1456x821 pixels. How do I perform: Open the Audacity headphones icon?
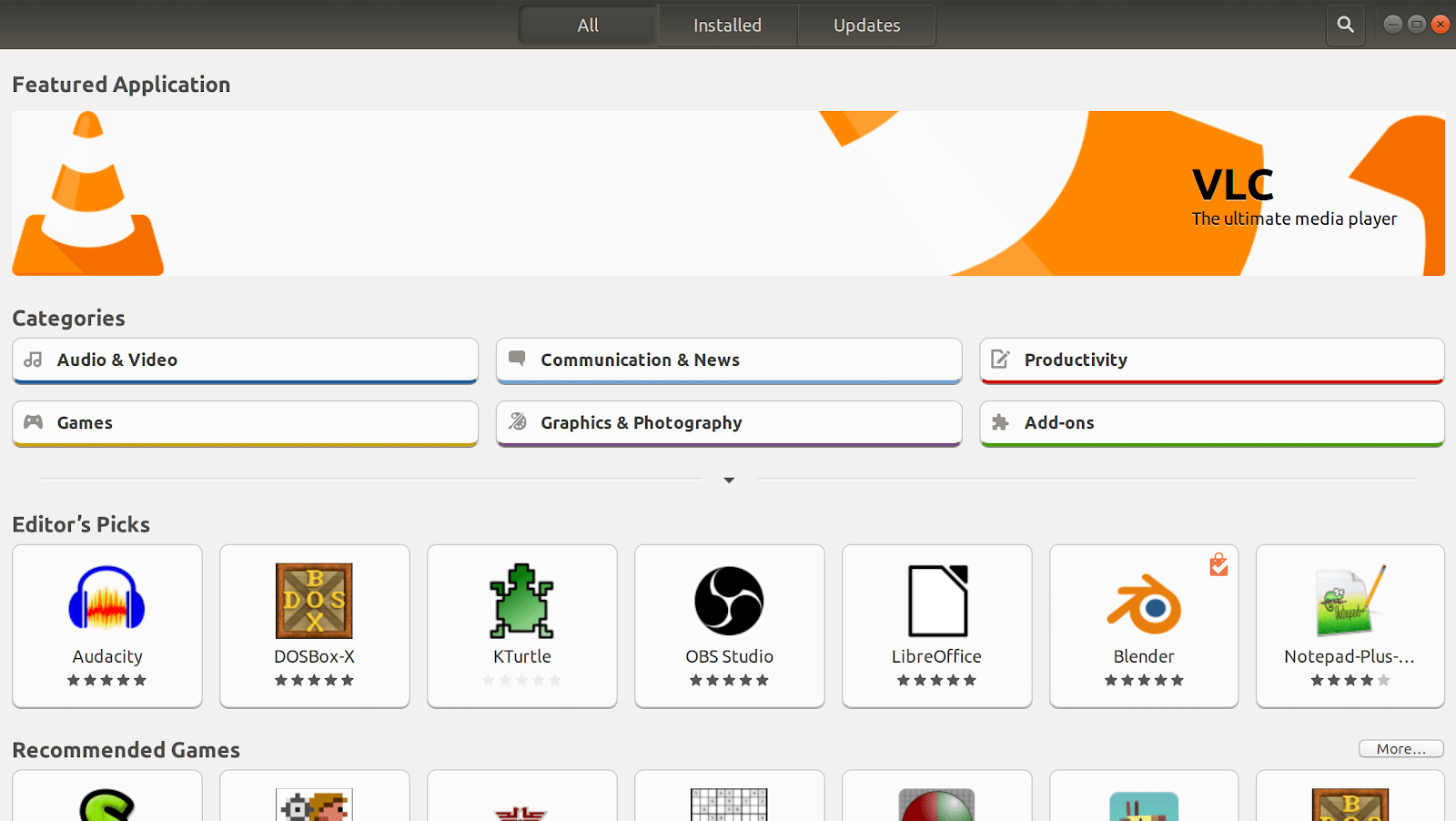coord(107,599)
